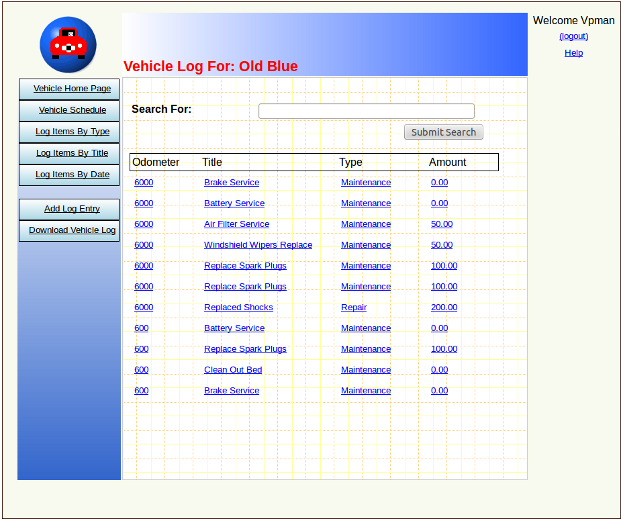
Task: Open Windshield Wipers Replace entry
Action: [x=258, y=245]
